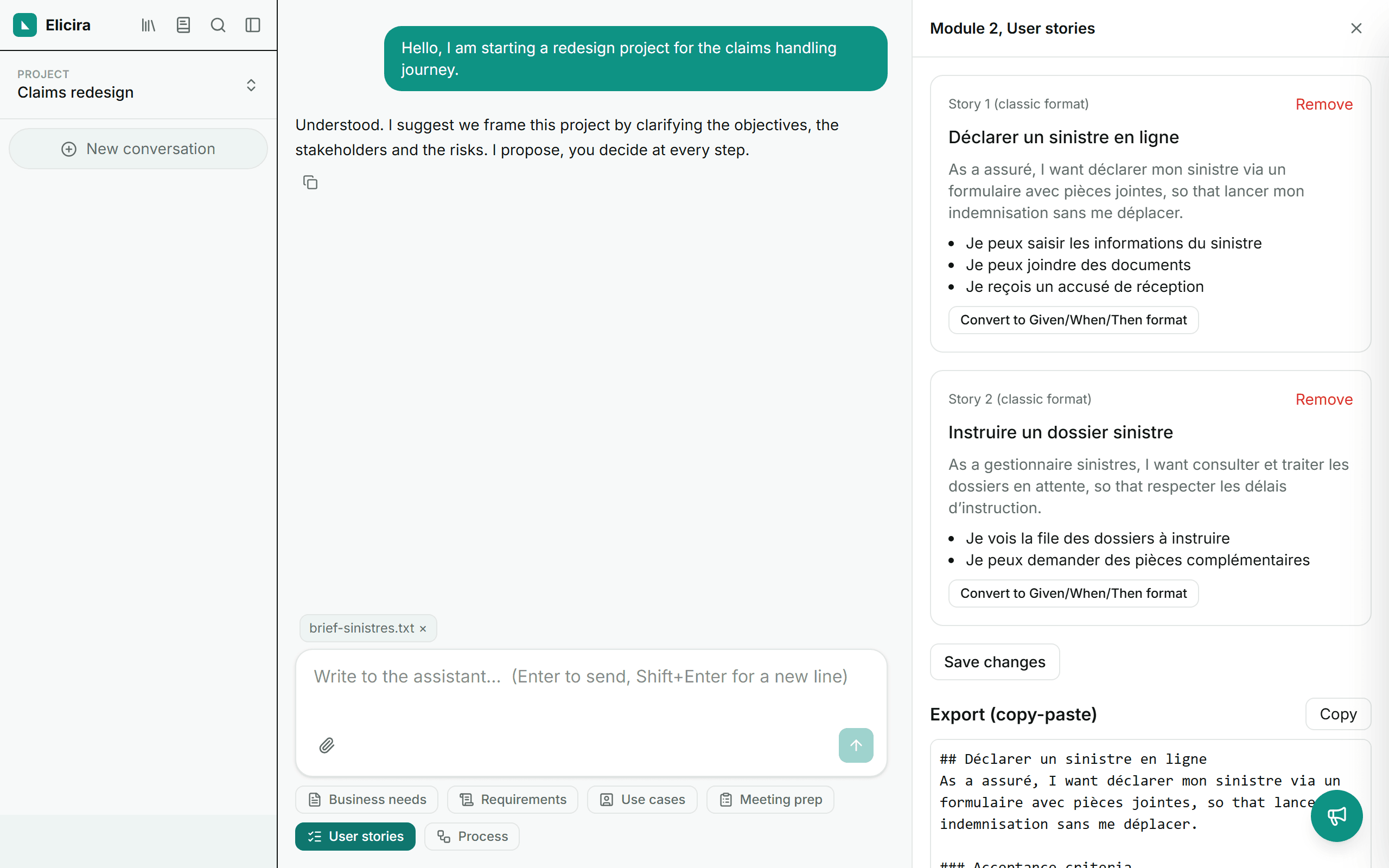Select the Requirements module chip
This screenshot has width=1389, height=868.
[x=513, y=799]
